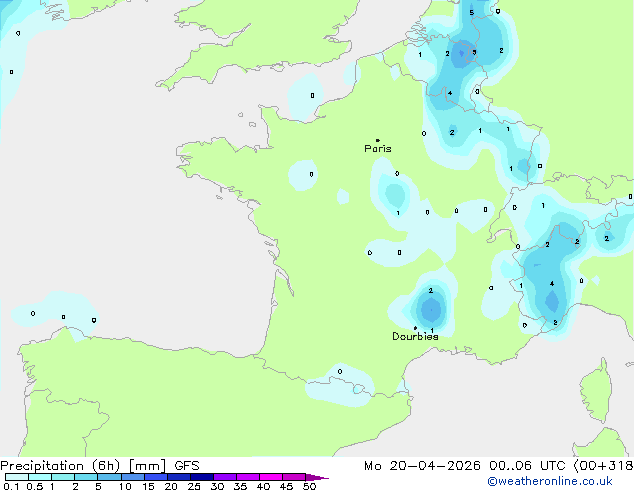Click the Dourbies location label
This screenshot has height=490, width=634.
[x=415, y=336]
